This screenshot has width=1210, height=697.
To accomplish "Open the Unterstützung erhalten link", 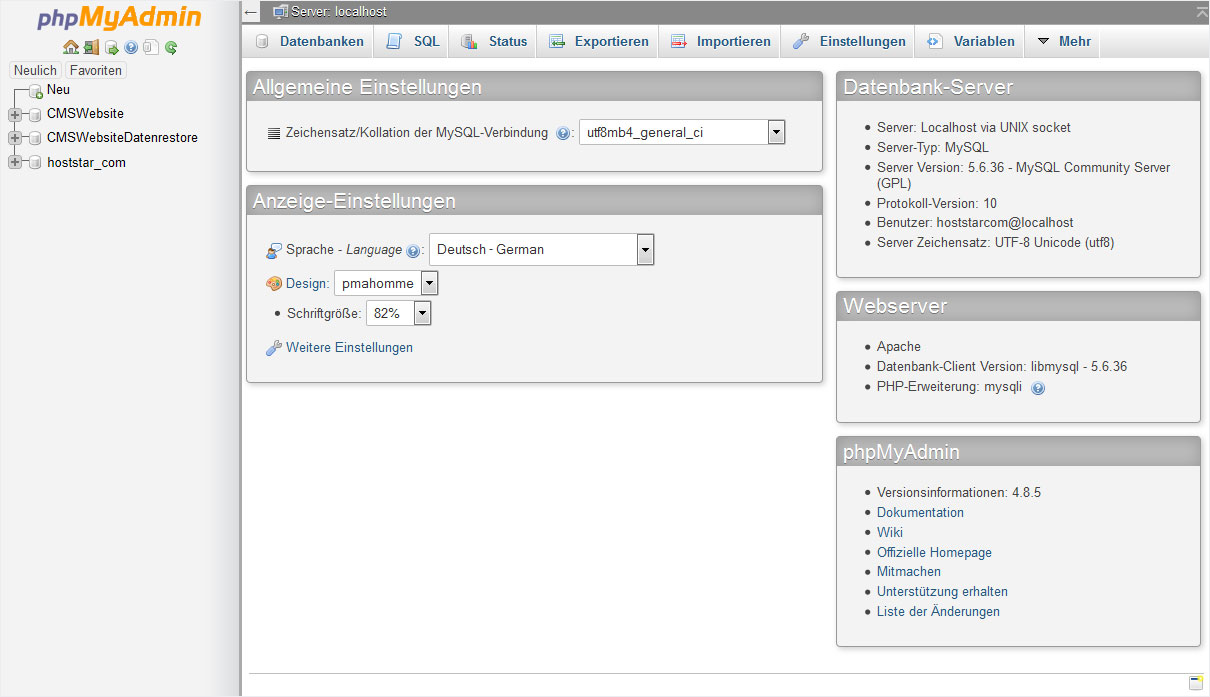I will (x=942, y=592).
